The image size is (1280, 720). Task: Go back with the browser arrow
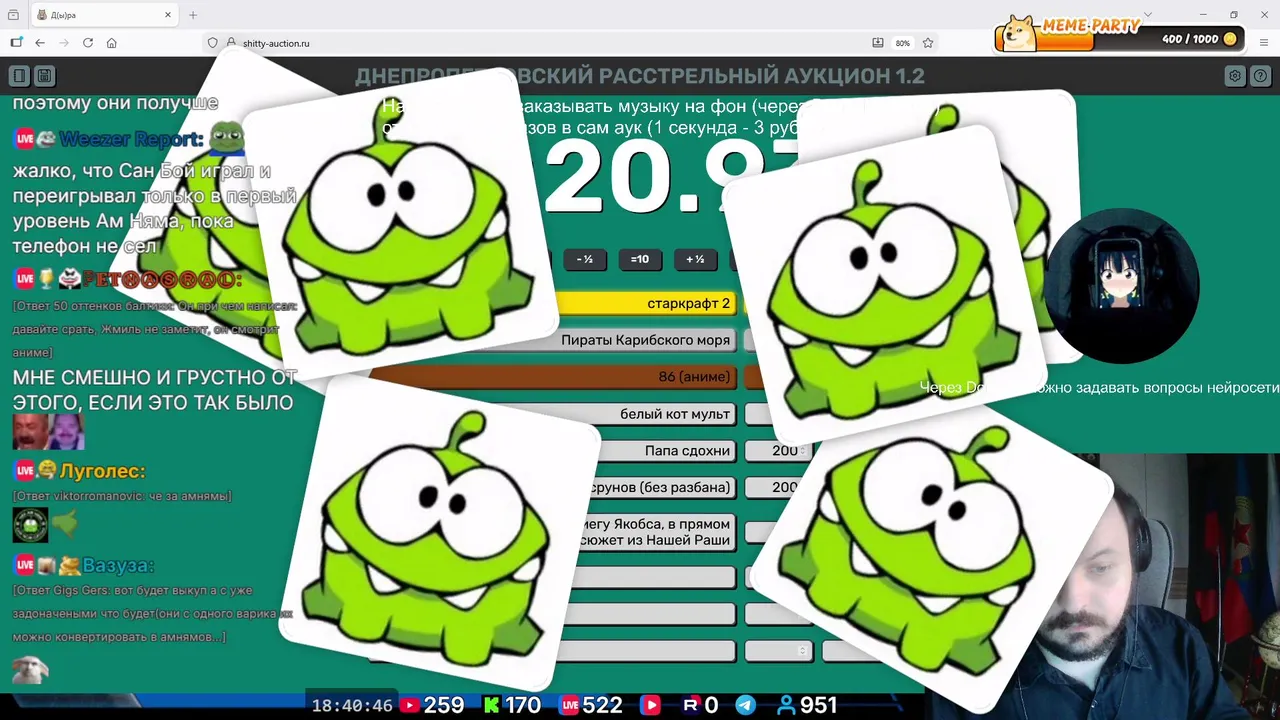tap(40, 43)
